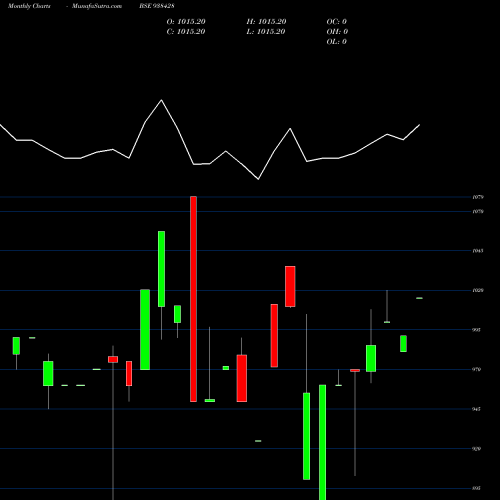Screen dimensions: 500x500
Task: Click the 945 price axis label
Action: click(476, 409)
